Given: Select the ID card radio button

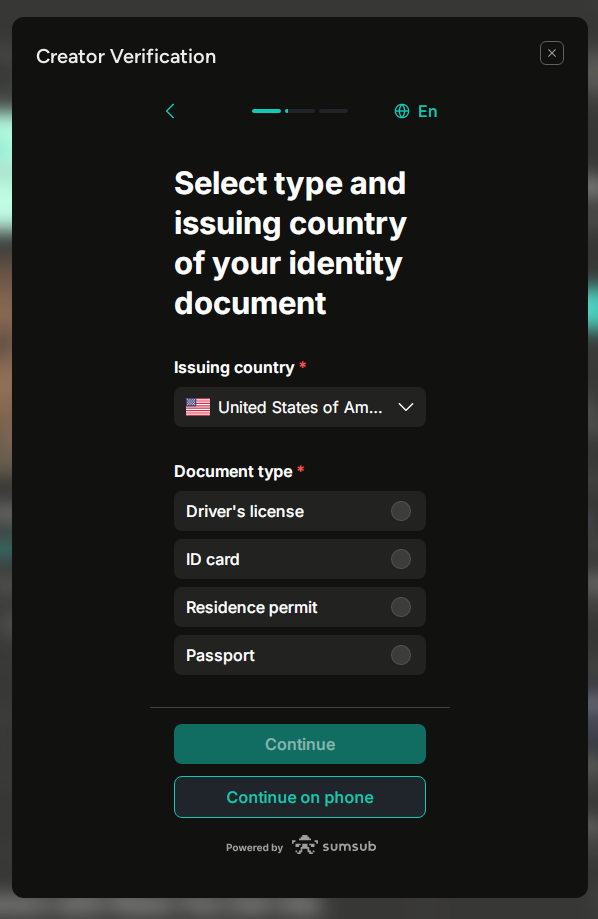Looking at the screenshot, I should pyautogui.click(x=401, y=559).
